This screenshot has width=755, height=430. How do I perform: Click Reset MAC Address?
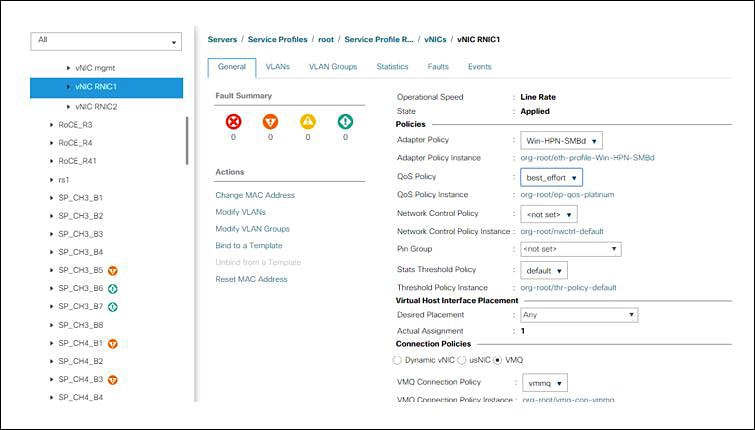251,279
